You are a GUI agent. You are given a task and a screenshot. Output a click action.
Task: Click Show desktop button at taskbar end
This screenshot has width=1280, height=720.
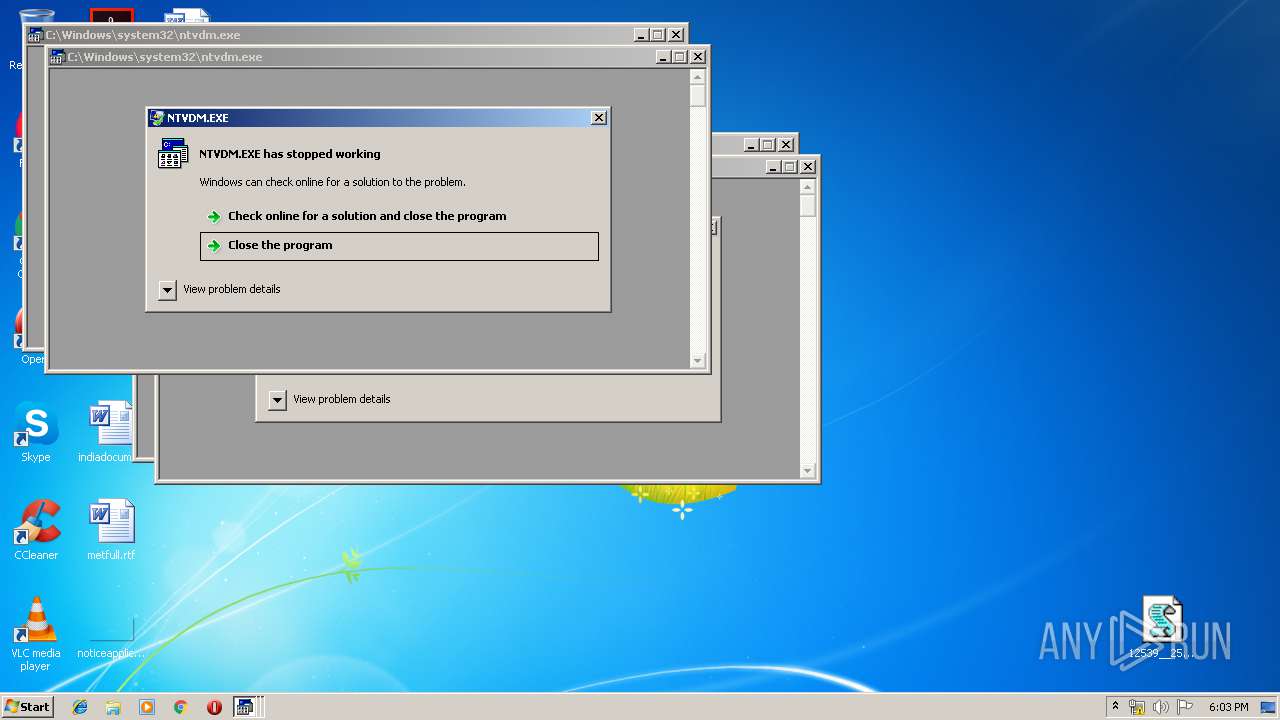1269,707
